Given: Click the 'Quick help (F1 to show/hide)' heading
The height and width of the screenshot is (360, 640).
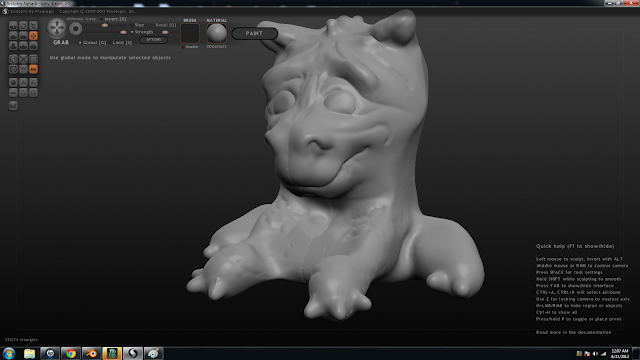Looking at the screenshot, I should [x=575, y=246].
